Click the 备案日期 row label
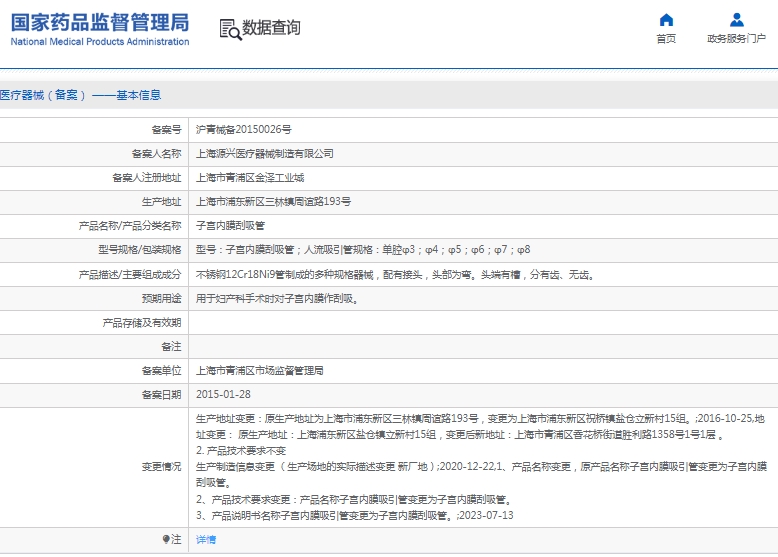The width and height of the screenshot is (778, 557). tap(162, 395)
